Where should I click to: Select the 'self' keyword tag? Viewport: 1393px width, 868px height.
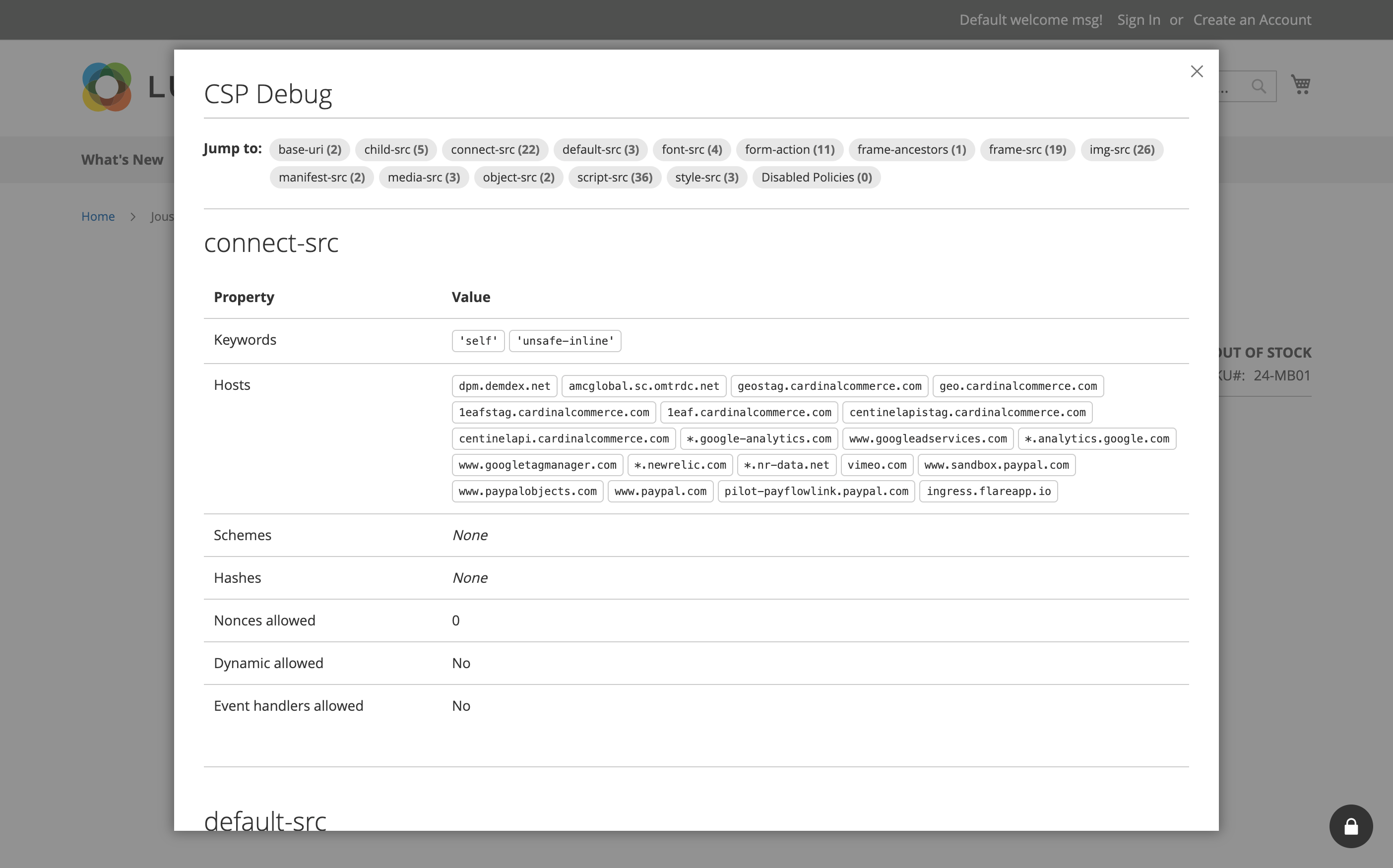point(478,340)
